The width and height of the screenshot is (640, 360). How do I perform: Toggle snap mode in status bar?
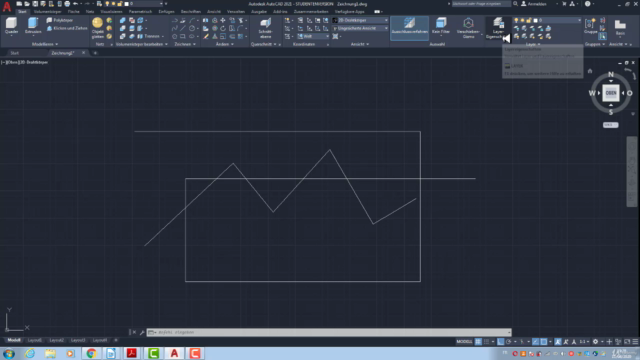[487, 342]
